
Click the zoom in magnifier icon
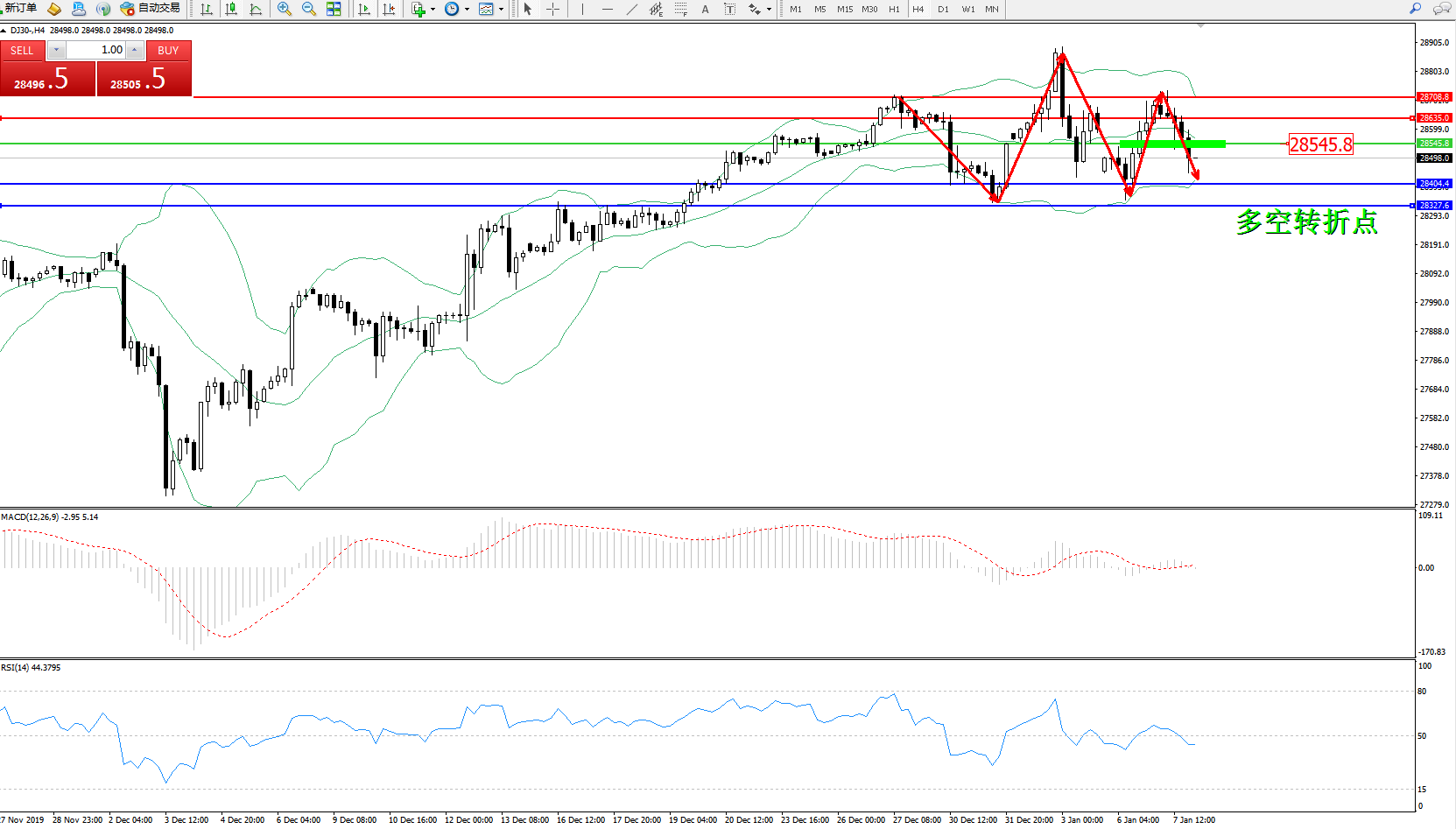pyautogui.click(x=285, y=9)
